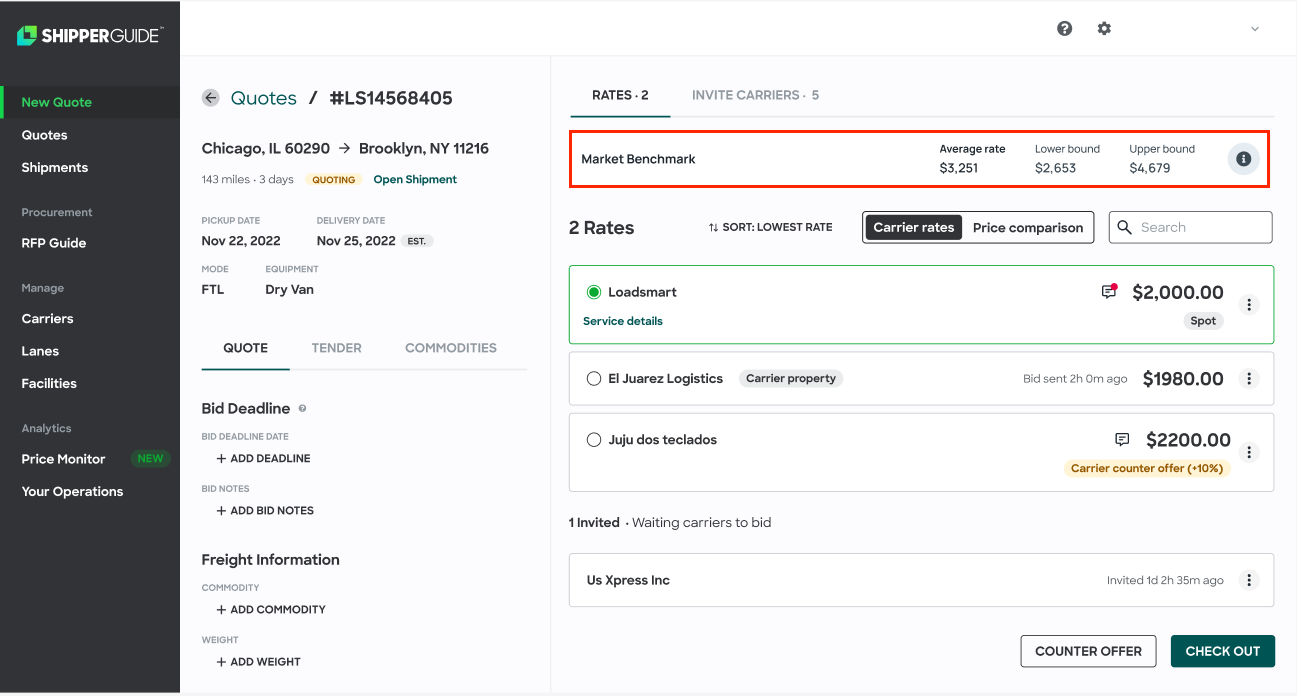The height and width of the screenshot is (696, 1297).
Task: Open Loadsmart rate message icon
Action: (x=1109, y=292)
